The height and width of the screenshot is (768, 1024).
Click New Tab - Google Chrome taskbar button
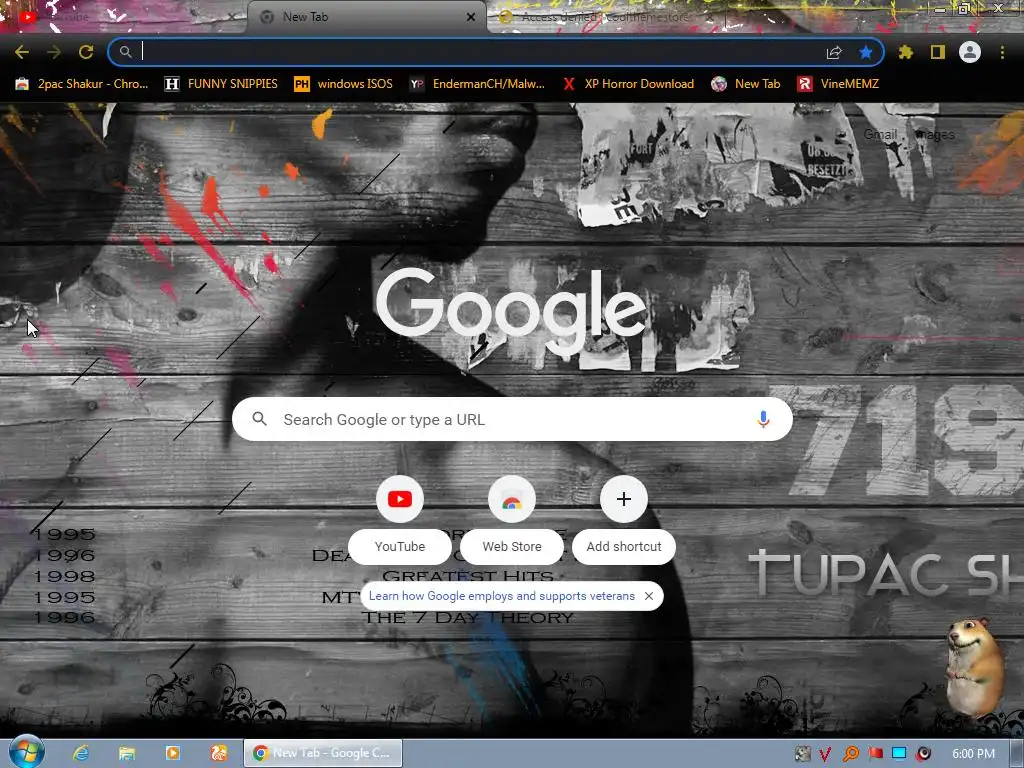tap(323, 753)
